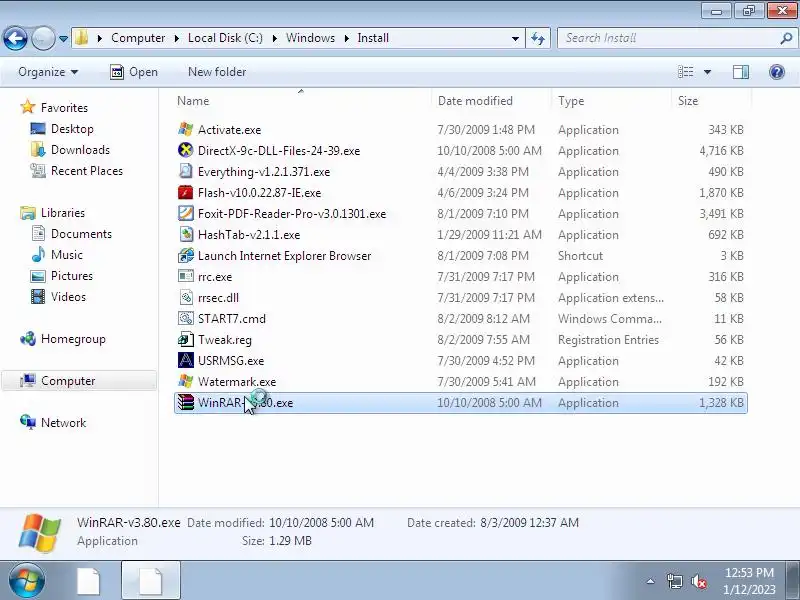Viewport: 800px width, 600px height.
Task: Sort by Date modified column header
Action: pyautogui.click(x=491, y=101)
